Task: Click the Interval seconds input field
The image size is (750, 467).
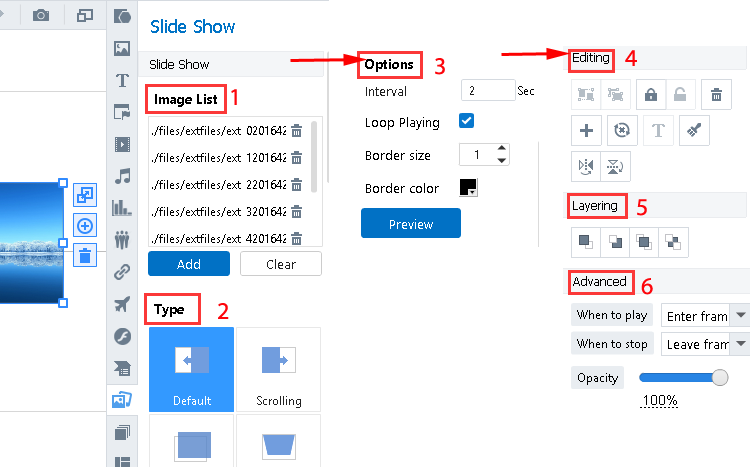Action: 487,90
